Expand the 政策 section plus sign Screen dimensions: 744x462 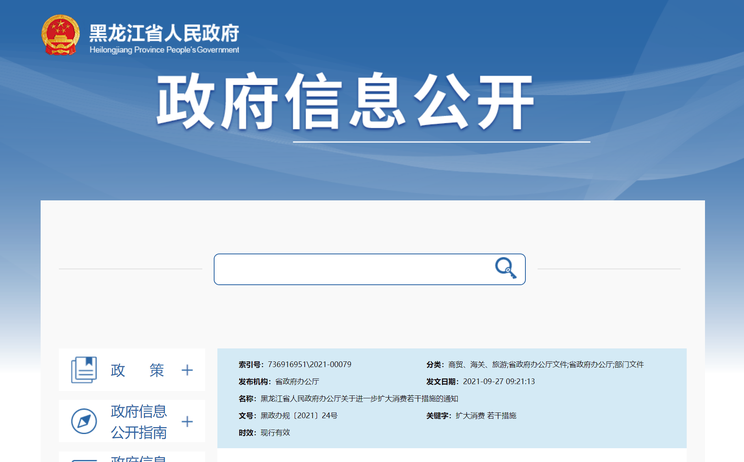coord(187,370)
